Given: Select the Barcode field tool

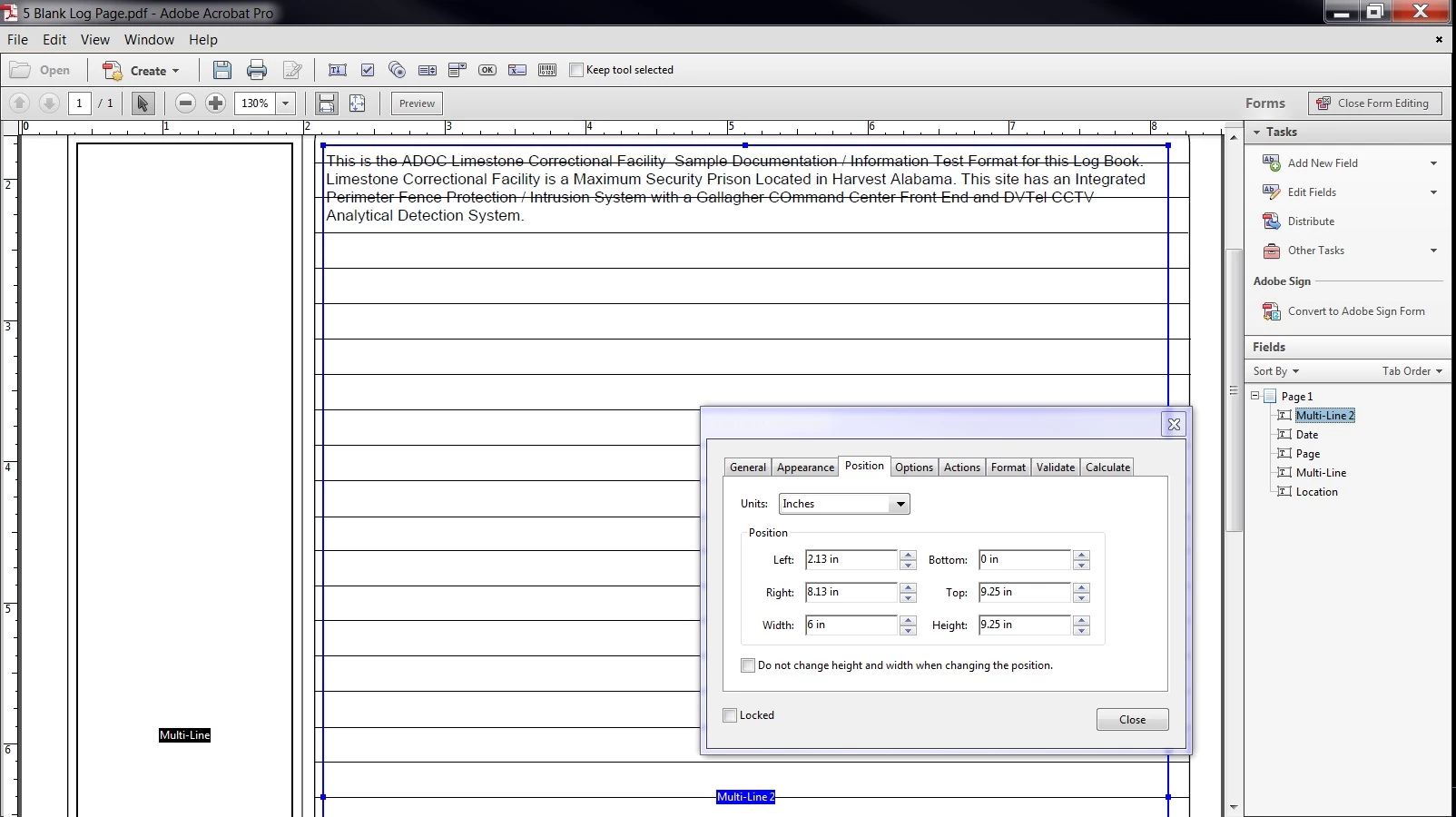Looking at the screenshot, I should point(547,70).
